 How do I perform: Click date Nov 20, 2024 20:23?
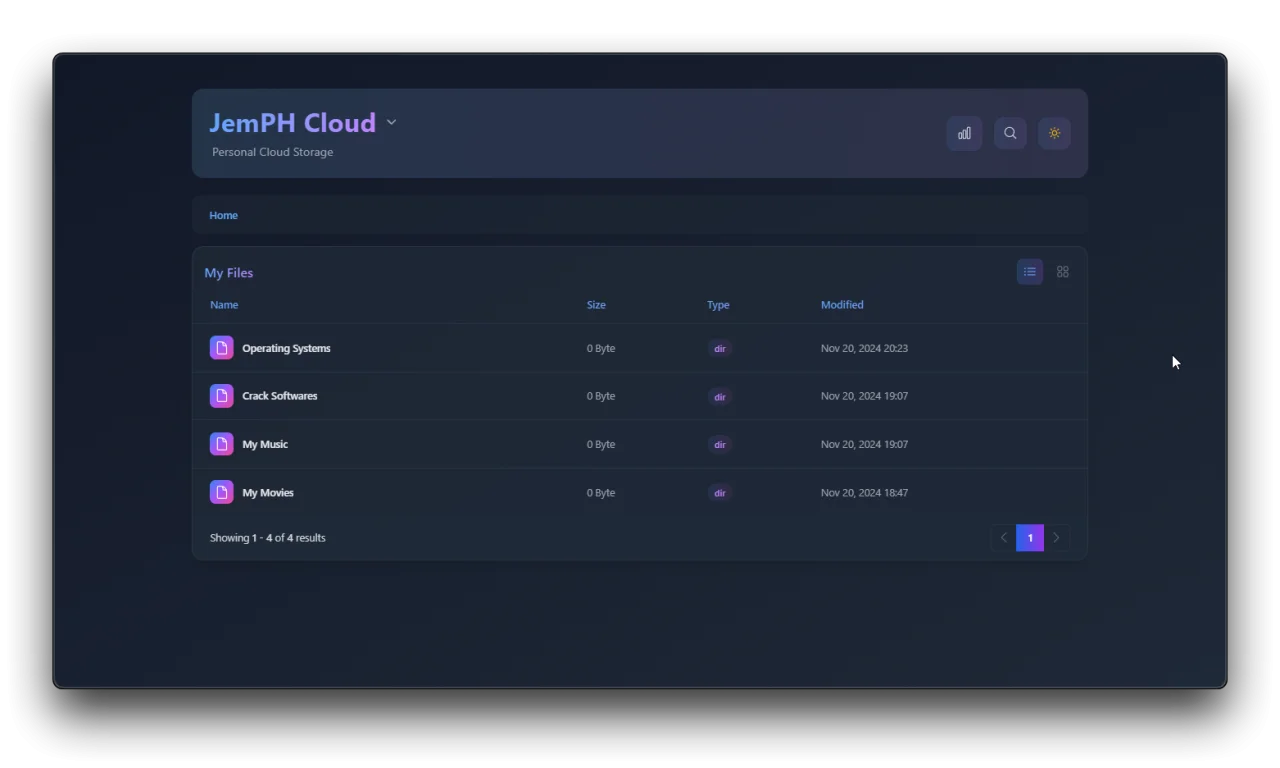[864, 349]
